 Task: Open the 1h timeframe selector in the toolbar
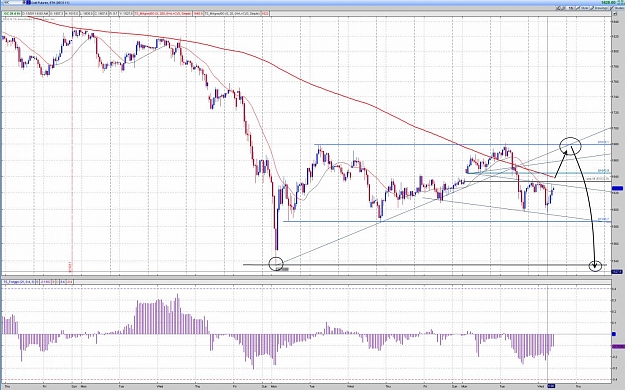(570, 8)
